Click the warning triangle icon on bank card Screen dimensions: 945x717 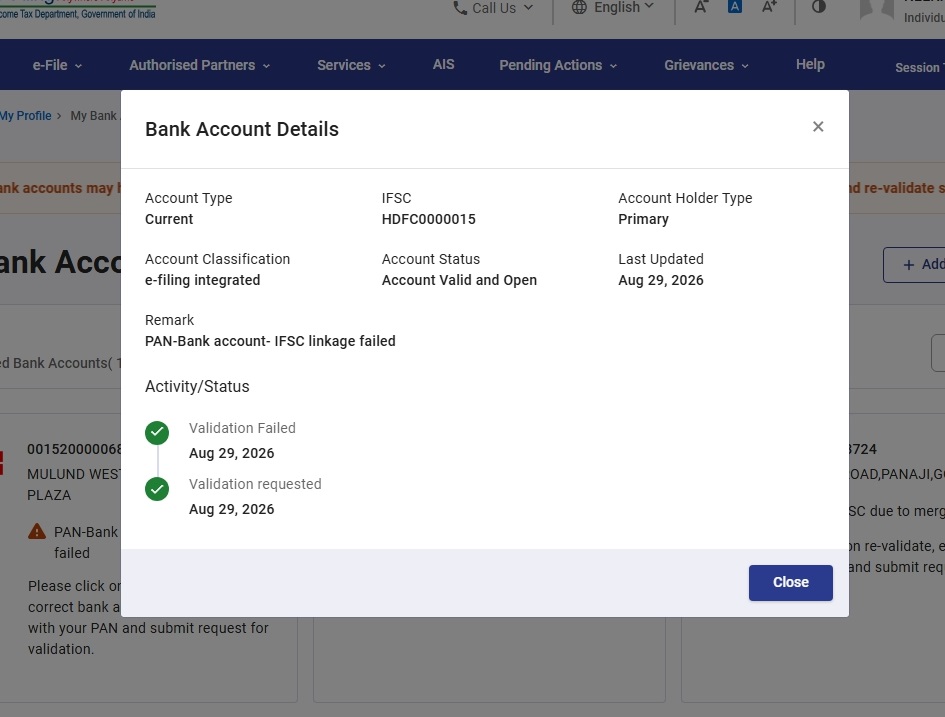tap(37, 531)
